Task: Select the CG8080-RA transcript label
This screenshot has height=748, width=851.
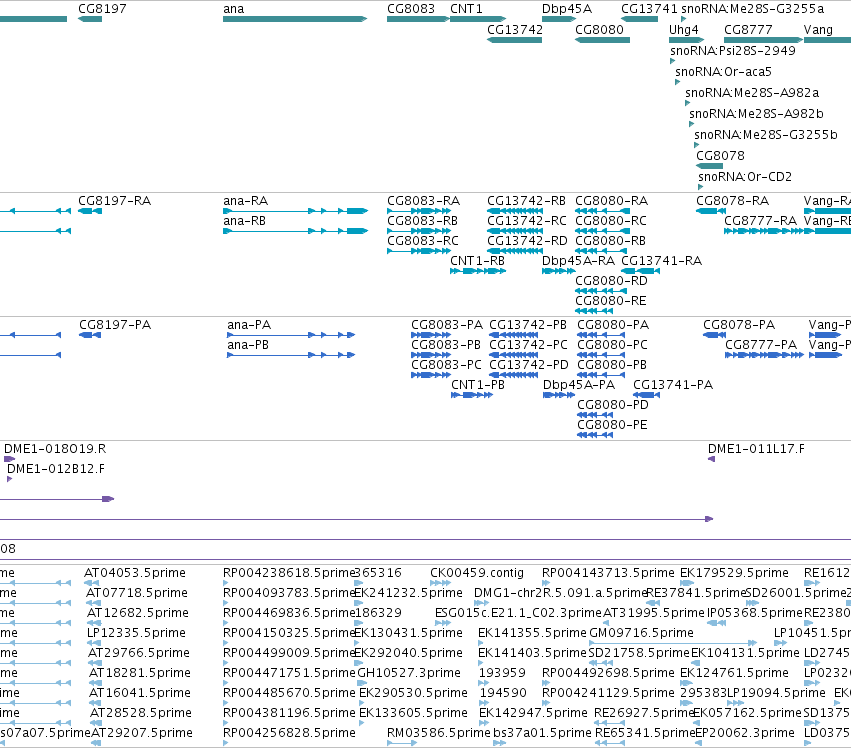Action: click(x=612, y=201)
